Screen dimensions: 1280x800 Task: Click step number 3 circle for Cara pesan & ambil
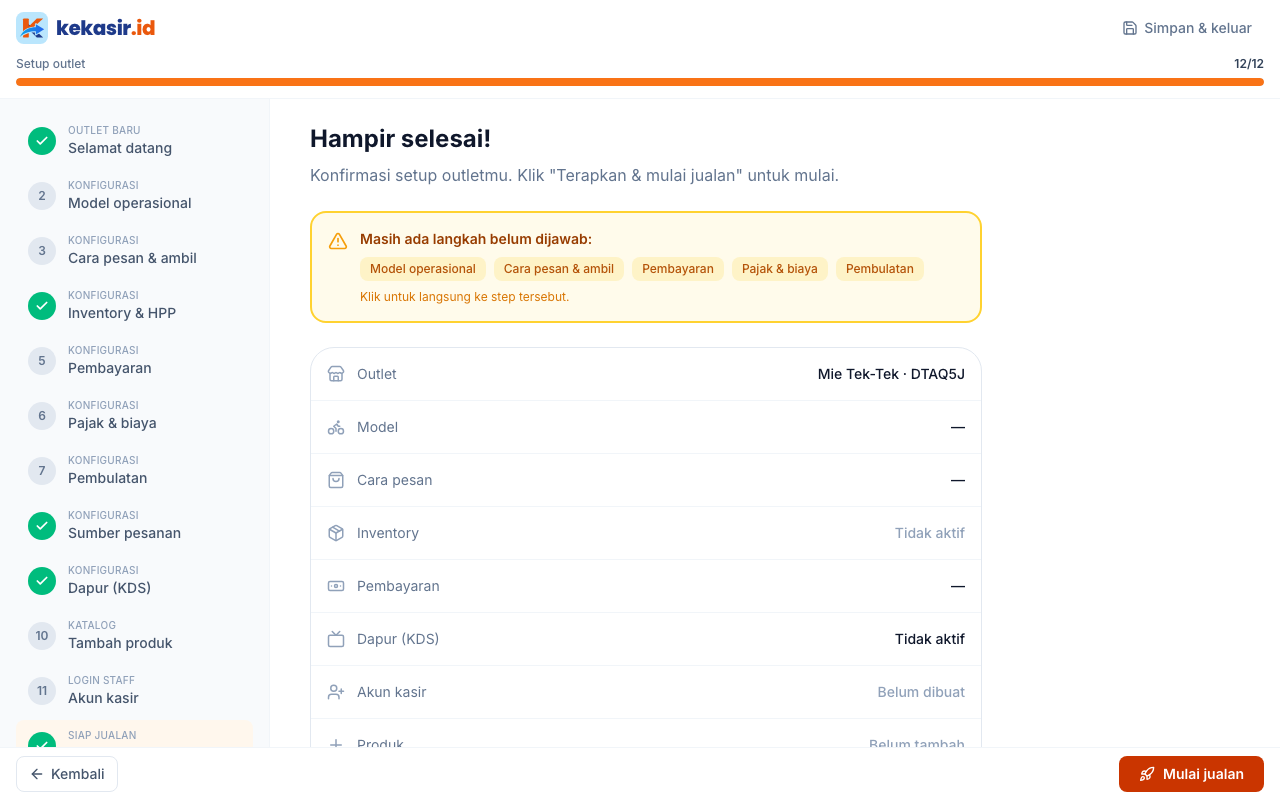(42, 251)
